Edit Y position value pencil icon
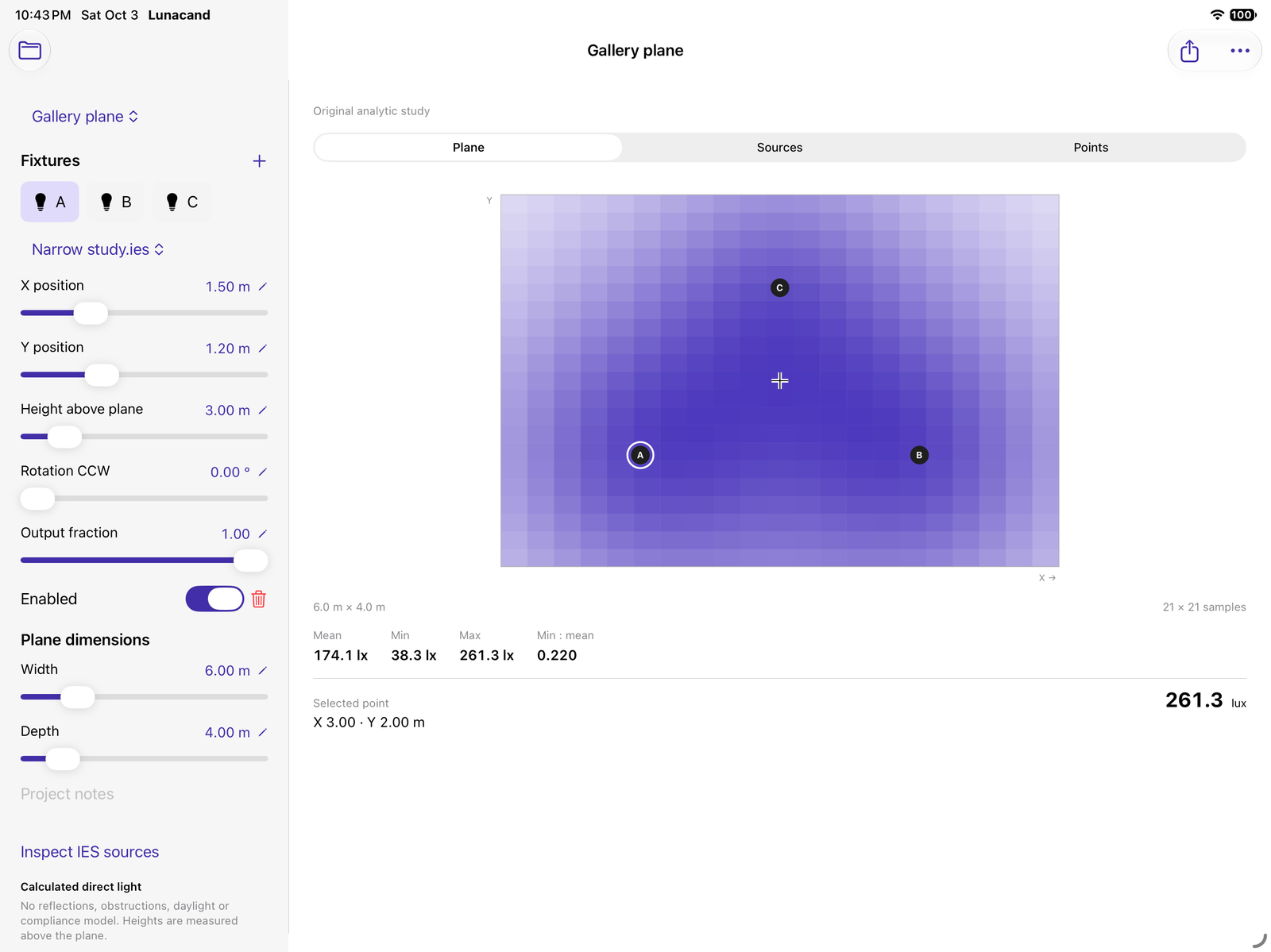1271x952 pixels. 263,349
